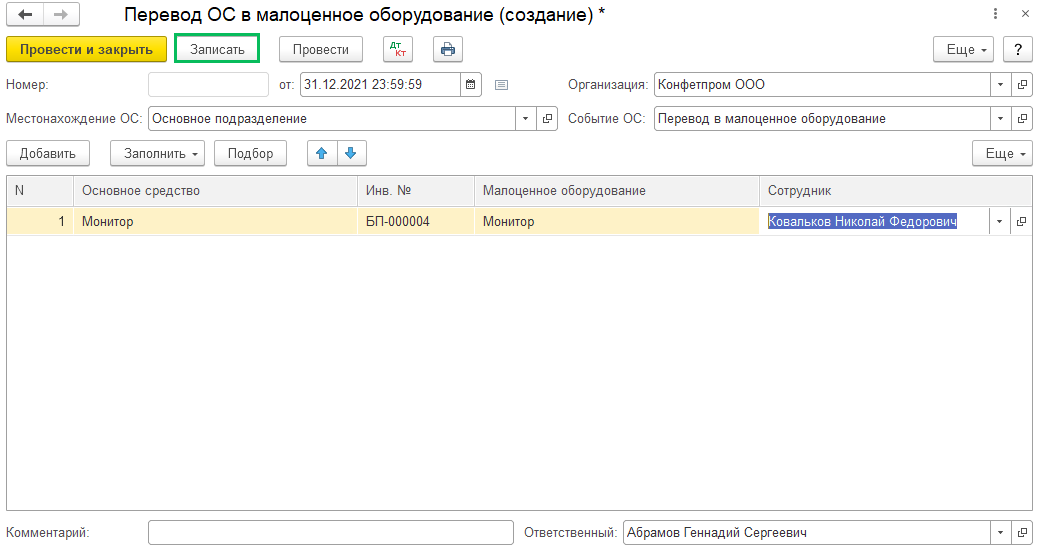Screen dimensions: 1044x553
Task: Click Провести и закрыть button
Action: [x=87, y=49]
